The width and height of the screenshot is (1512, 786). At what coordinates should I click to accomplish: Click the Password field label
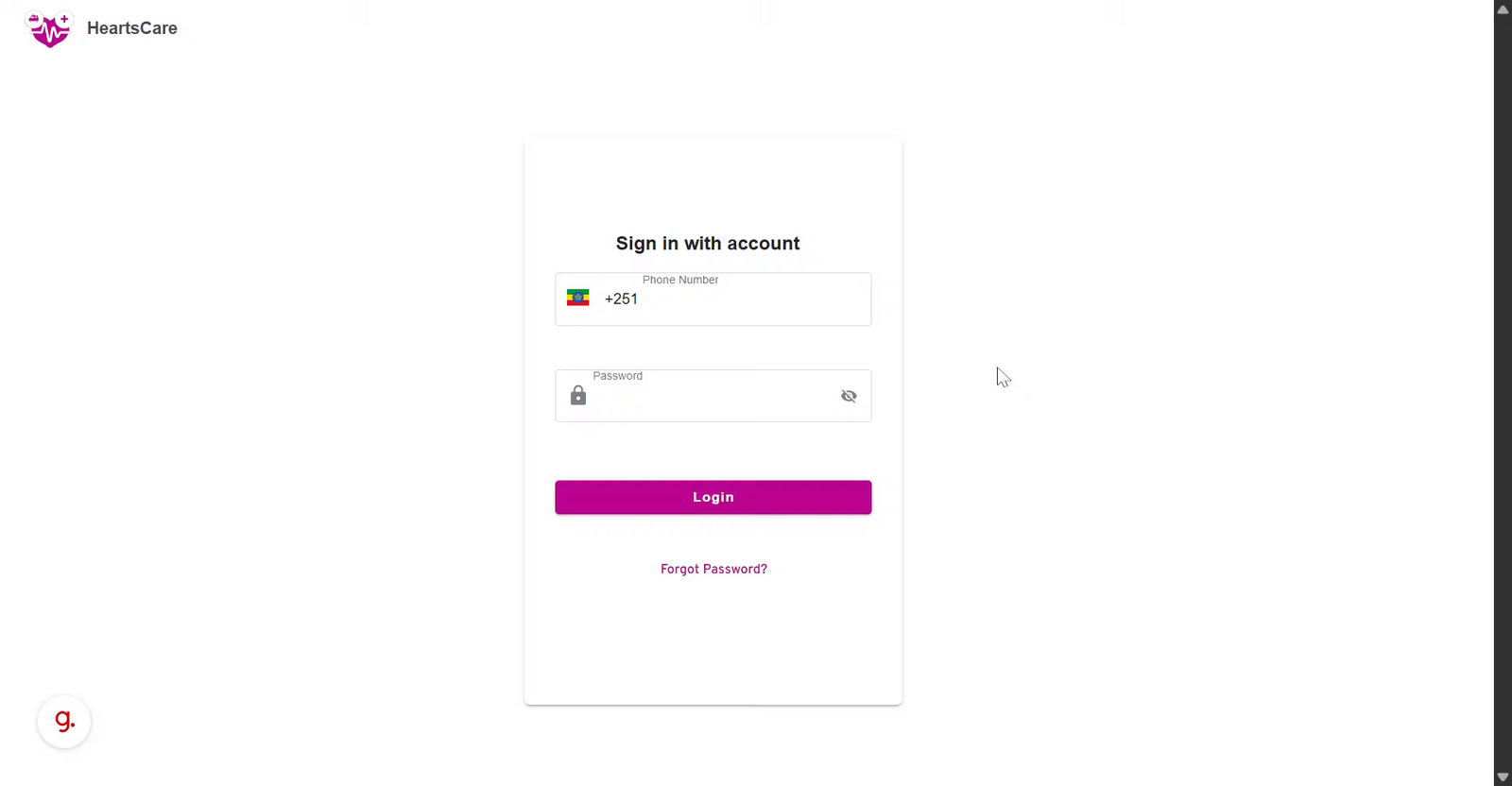pos(617,376)
